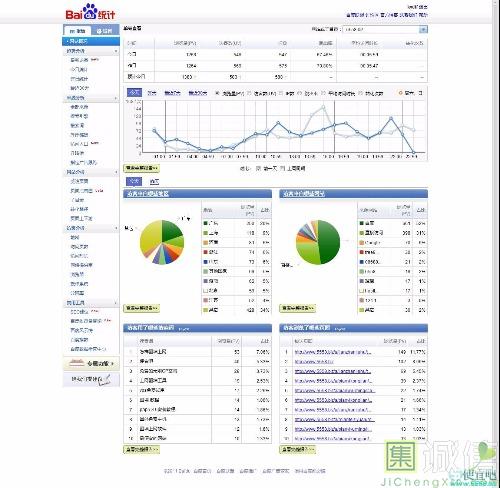The image size is (500, 488).
Task: Switch chart range to 最近7天 tab
Action: (172, 93)
